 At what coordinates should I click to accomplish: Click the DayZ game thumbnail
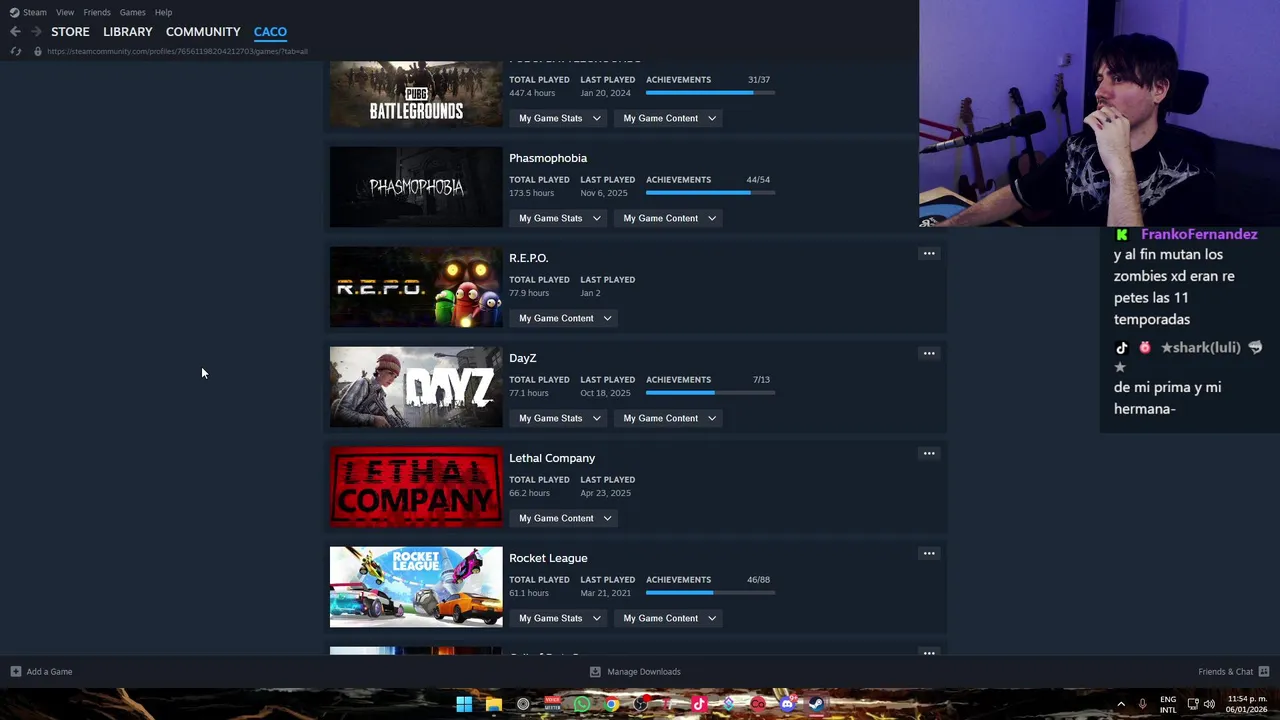coord(416,387)
